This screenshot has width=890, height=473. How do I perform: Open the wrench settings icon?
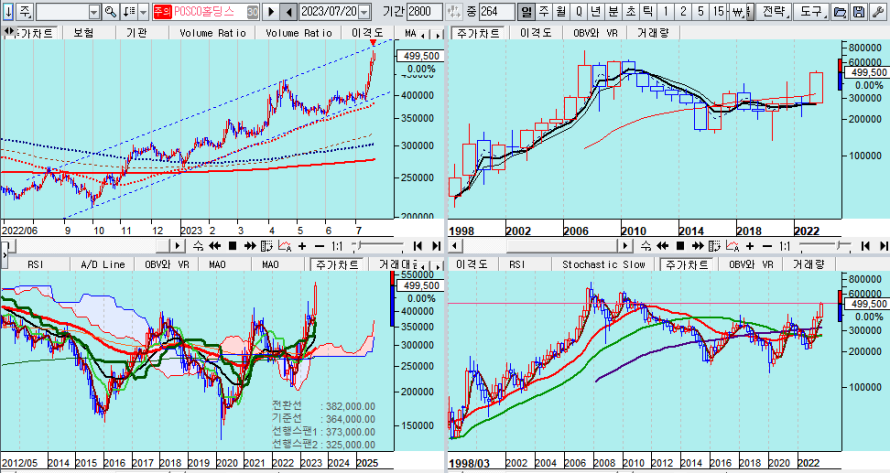coord(878,12)
